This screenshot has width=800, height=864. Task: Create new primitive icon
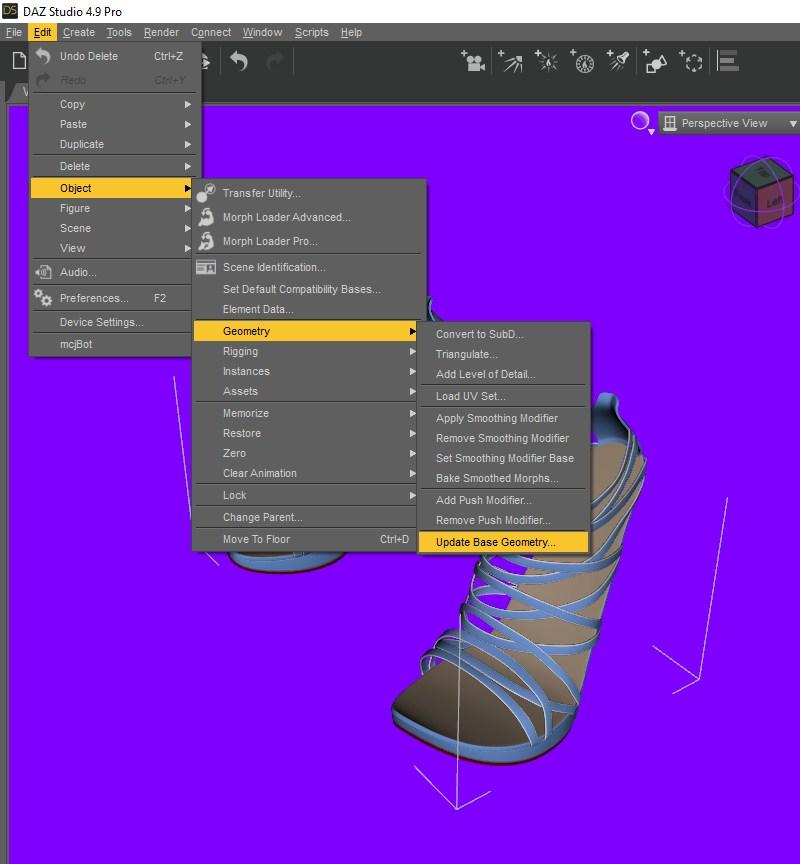click(655, 61)
